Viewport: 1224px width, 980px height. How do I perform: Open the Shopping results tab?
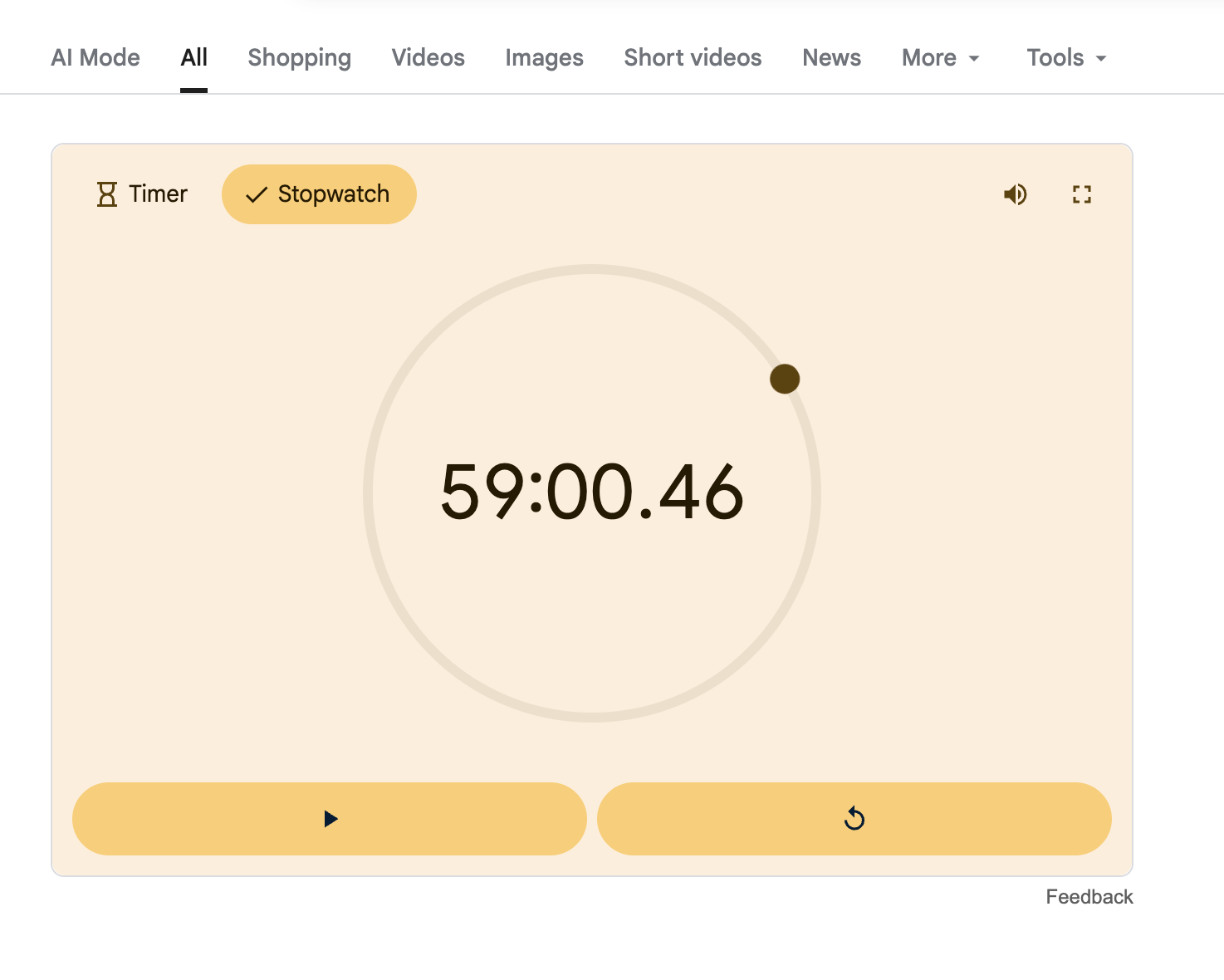click(299, 58)
